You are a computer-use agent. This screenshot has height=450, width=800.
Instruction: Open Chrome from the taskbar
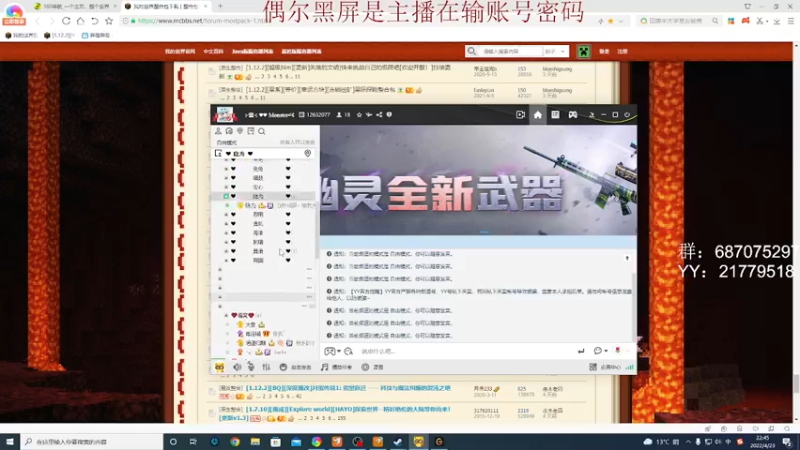pyautogui.click(x=235, y=442)
